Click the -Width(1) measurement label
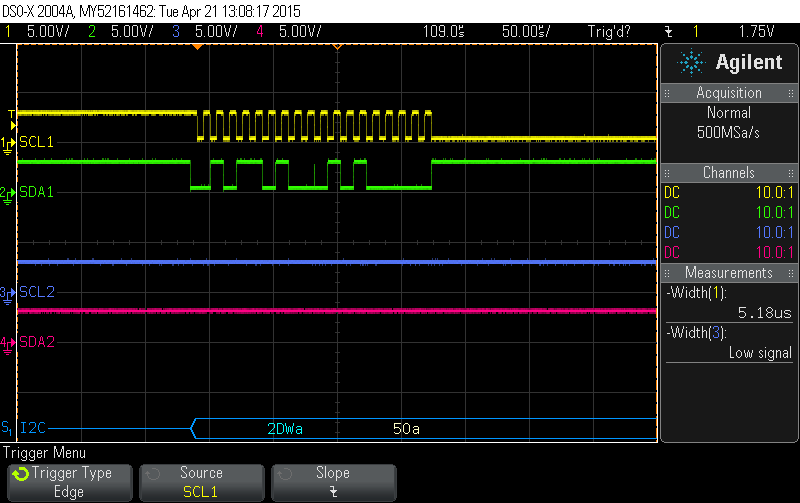Viewport: 800px width, 503px height. [696, 293]
